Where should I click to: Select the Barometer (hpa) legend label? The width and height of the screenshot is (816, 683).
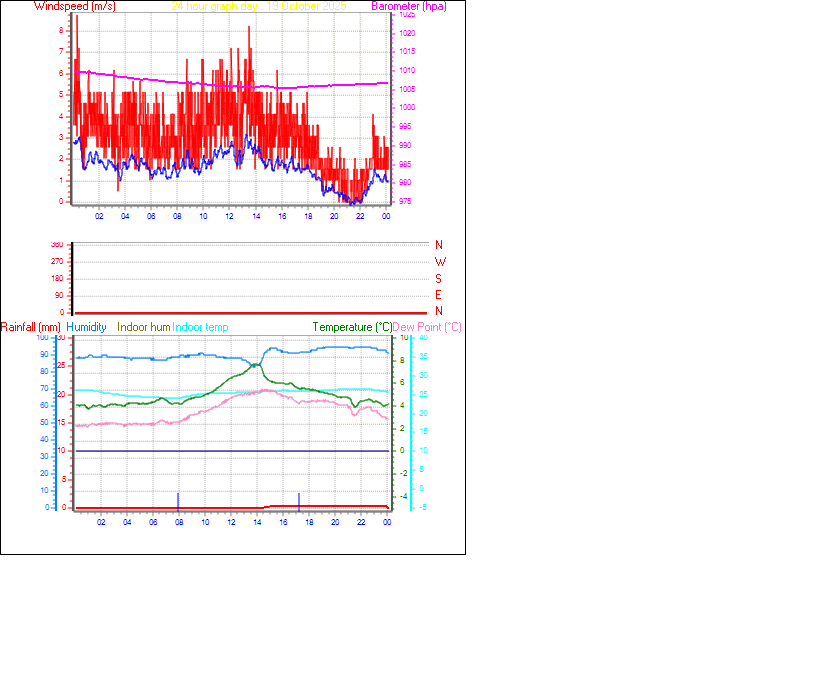click(408, 6)
